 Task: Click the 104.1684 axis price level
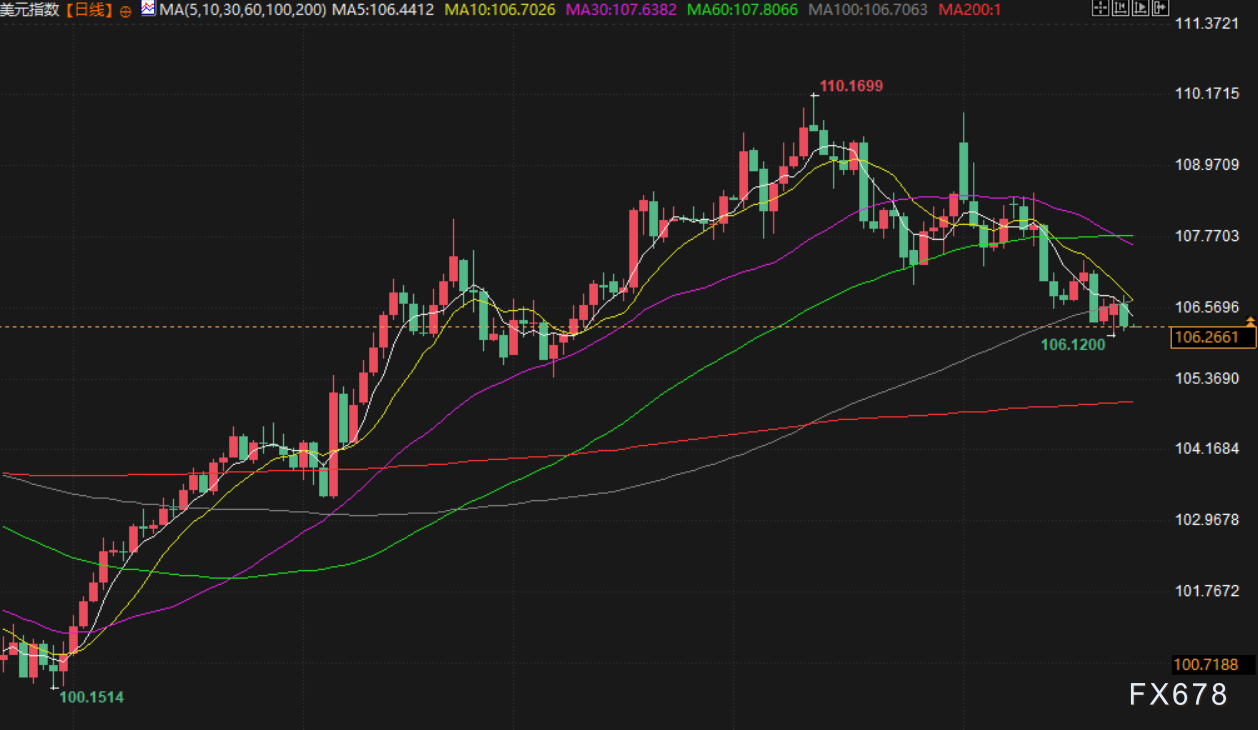[x=1206, y=449]
